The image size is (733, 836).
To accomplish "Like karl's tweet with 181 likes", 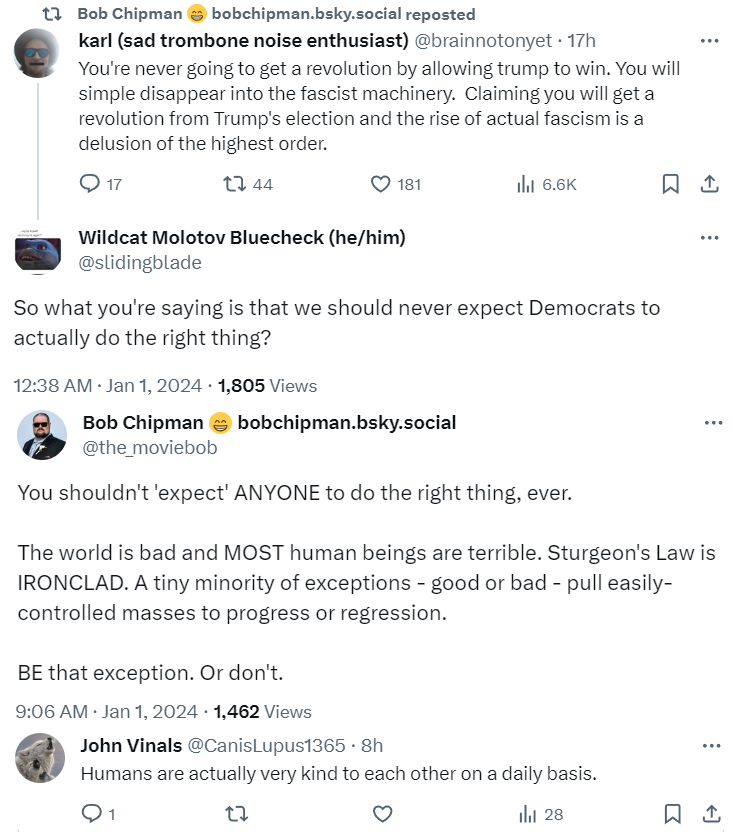I will [380, 184].
